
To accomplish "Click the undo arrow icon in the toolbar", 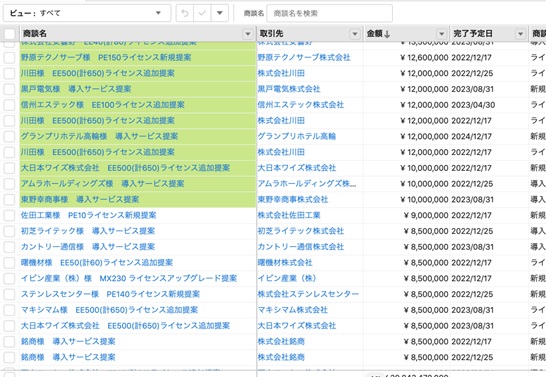I will (185, 13).
